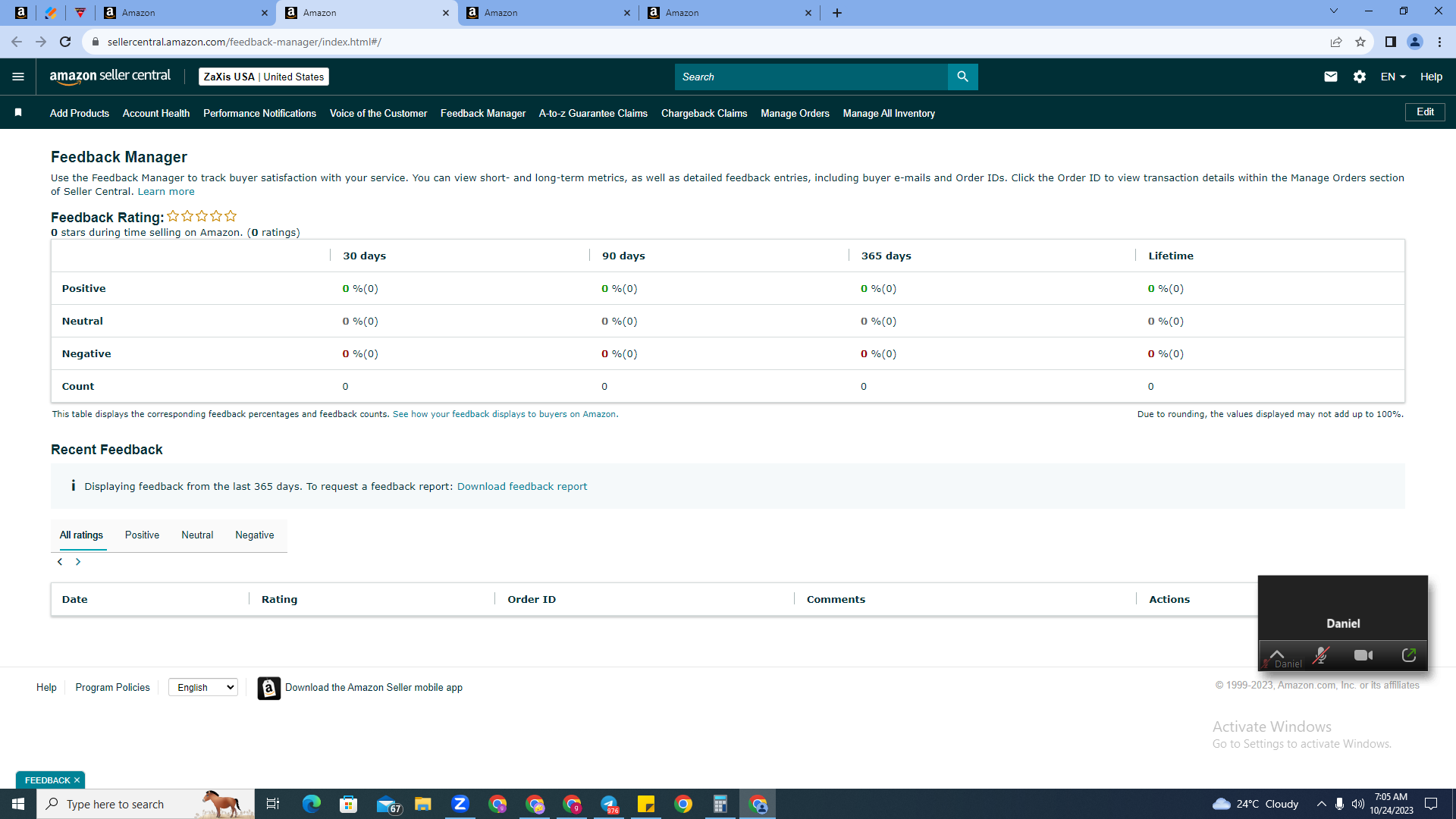Open Manage All Inventory
Viewport: 1456px width, 819px height.
pyautogui.click(x=889, y=113)
